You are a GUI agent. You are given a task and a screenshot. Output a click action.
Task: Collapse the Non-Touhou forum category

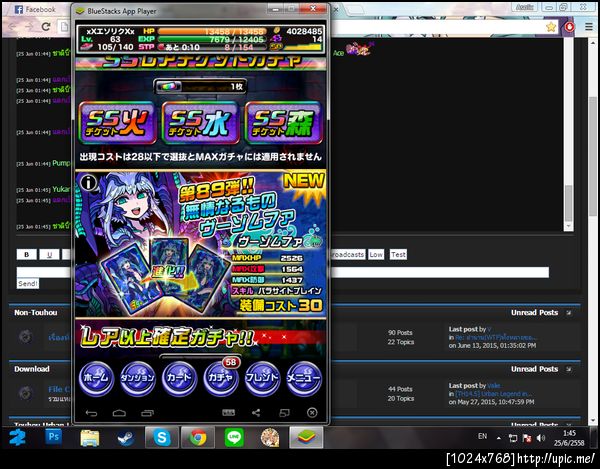[569, 313]
